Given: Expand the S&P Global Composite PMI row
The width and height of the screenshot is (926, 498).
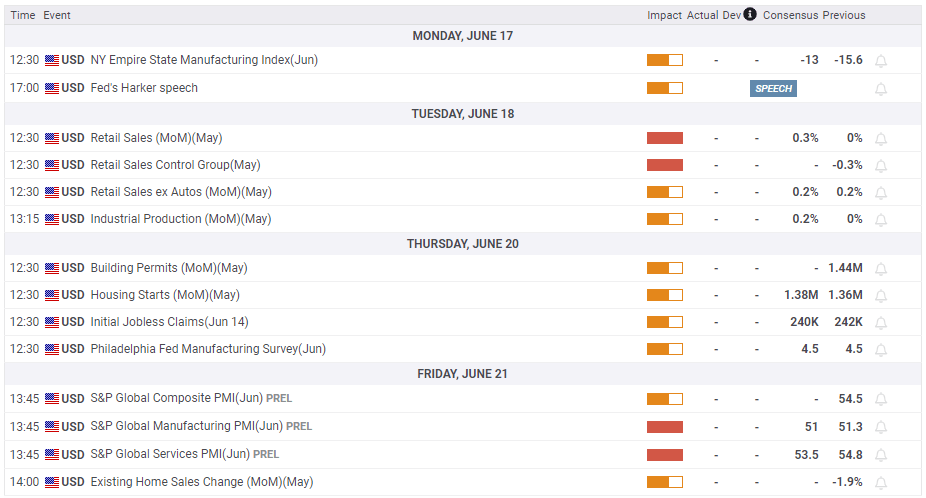Looking at the screenshot, I should pyautogui.click(x=172, y=399).
